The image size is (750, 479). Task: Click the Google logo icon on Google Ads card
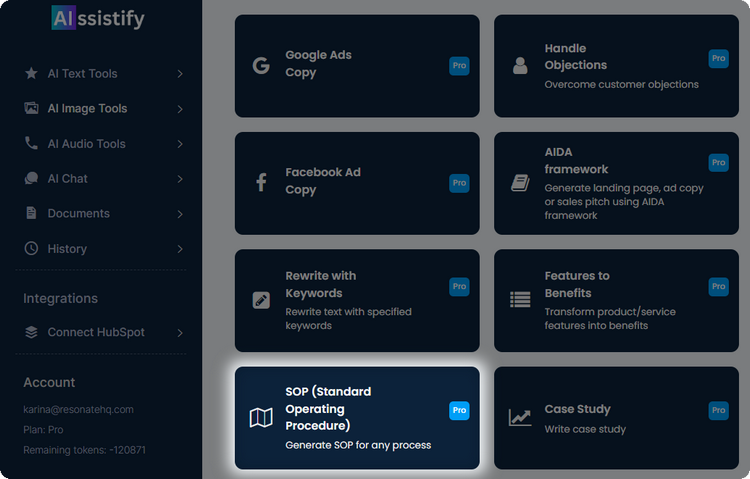261,66
